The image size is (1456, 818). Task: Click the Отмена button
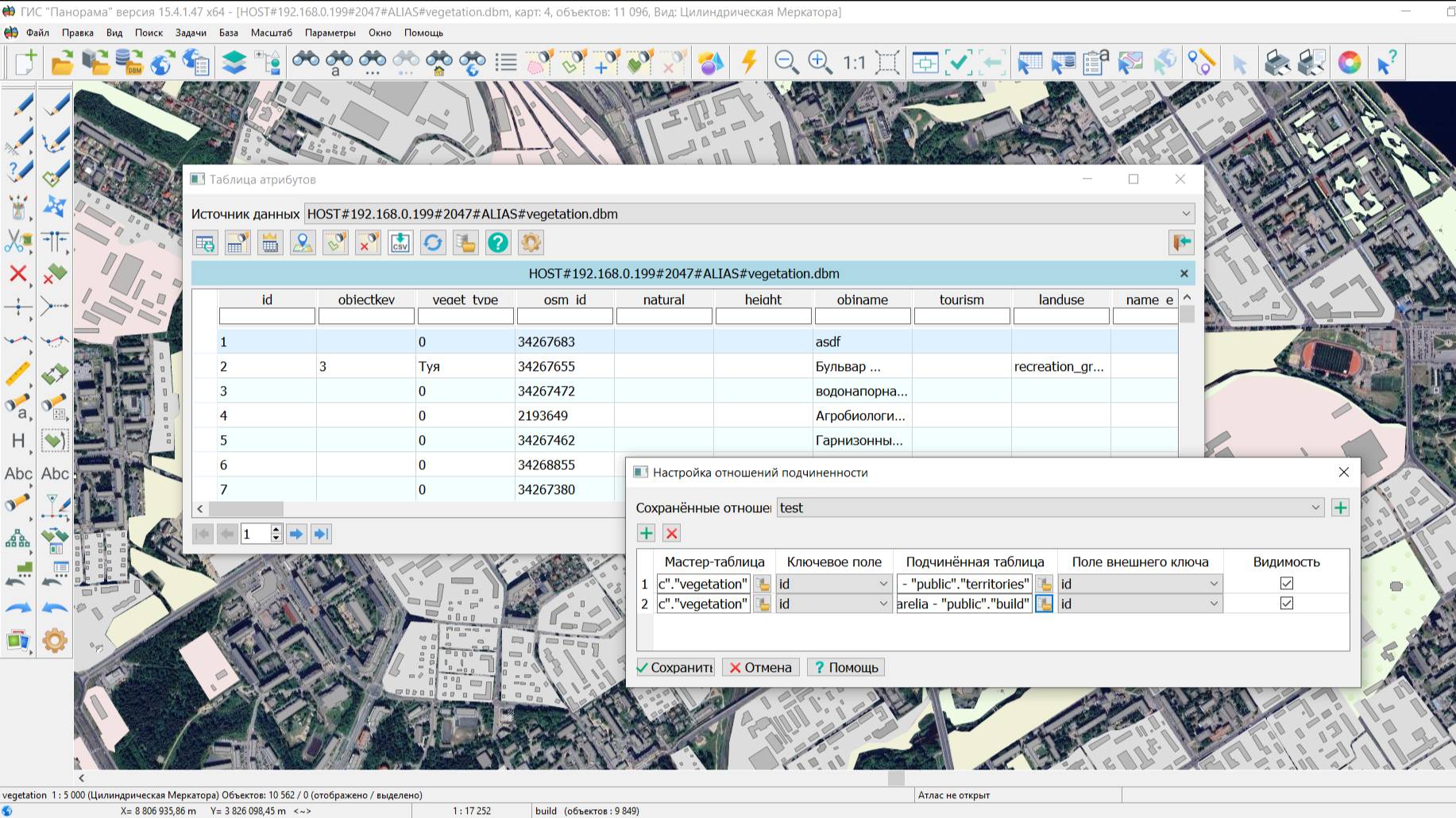(x=760, y=667)
